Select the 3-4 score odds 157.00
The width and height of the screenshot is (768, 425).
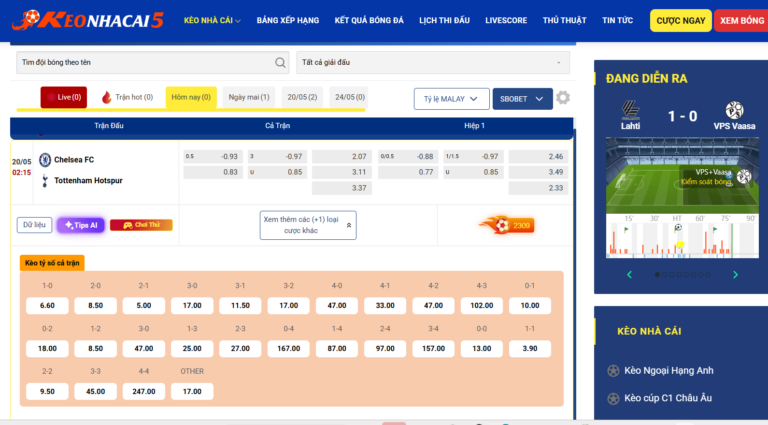click(433, 349)
